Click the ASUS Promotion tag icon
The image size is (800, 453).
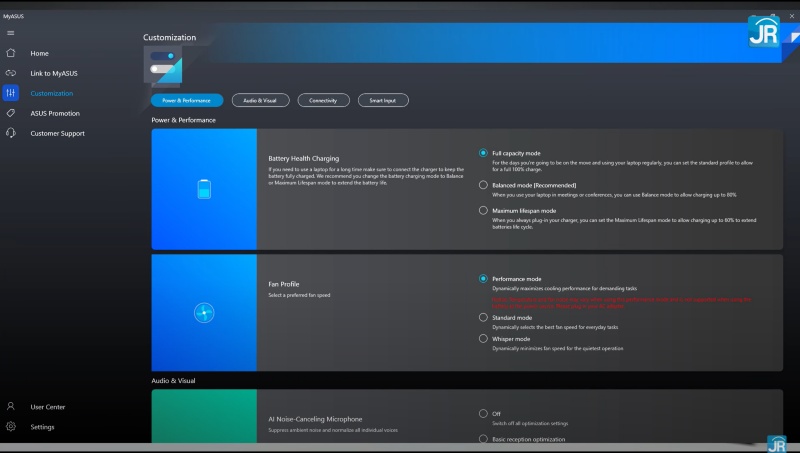point(11,113)
